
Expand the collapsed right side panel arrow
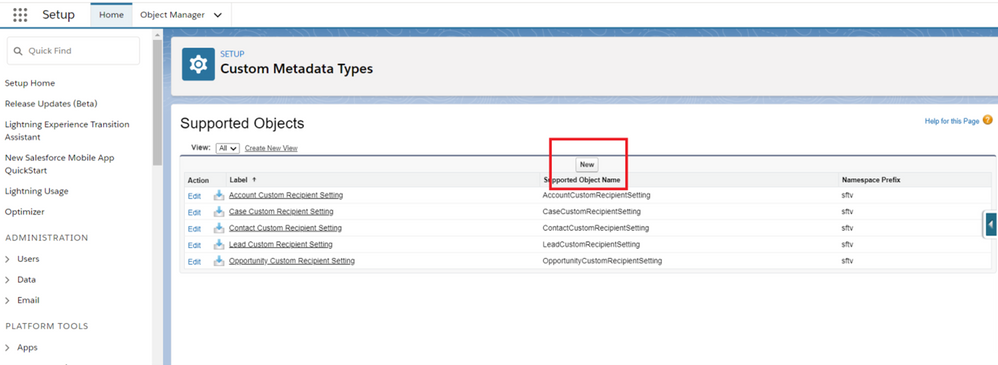coord(990,224)
